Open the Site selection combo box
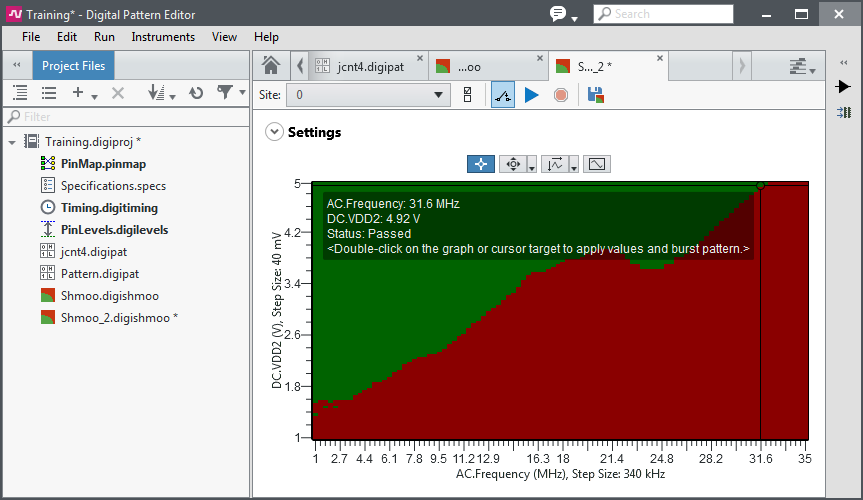This screenshot has height=500, width=863. coord(369,95)
